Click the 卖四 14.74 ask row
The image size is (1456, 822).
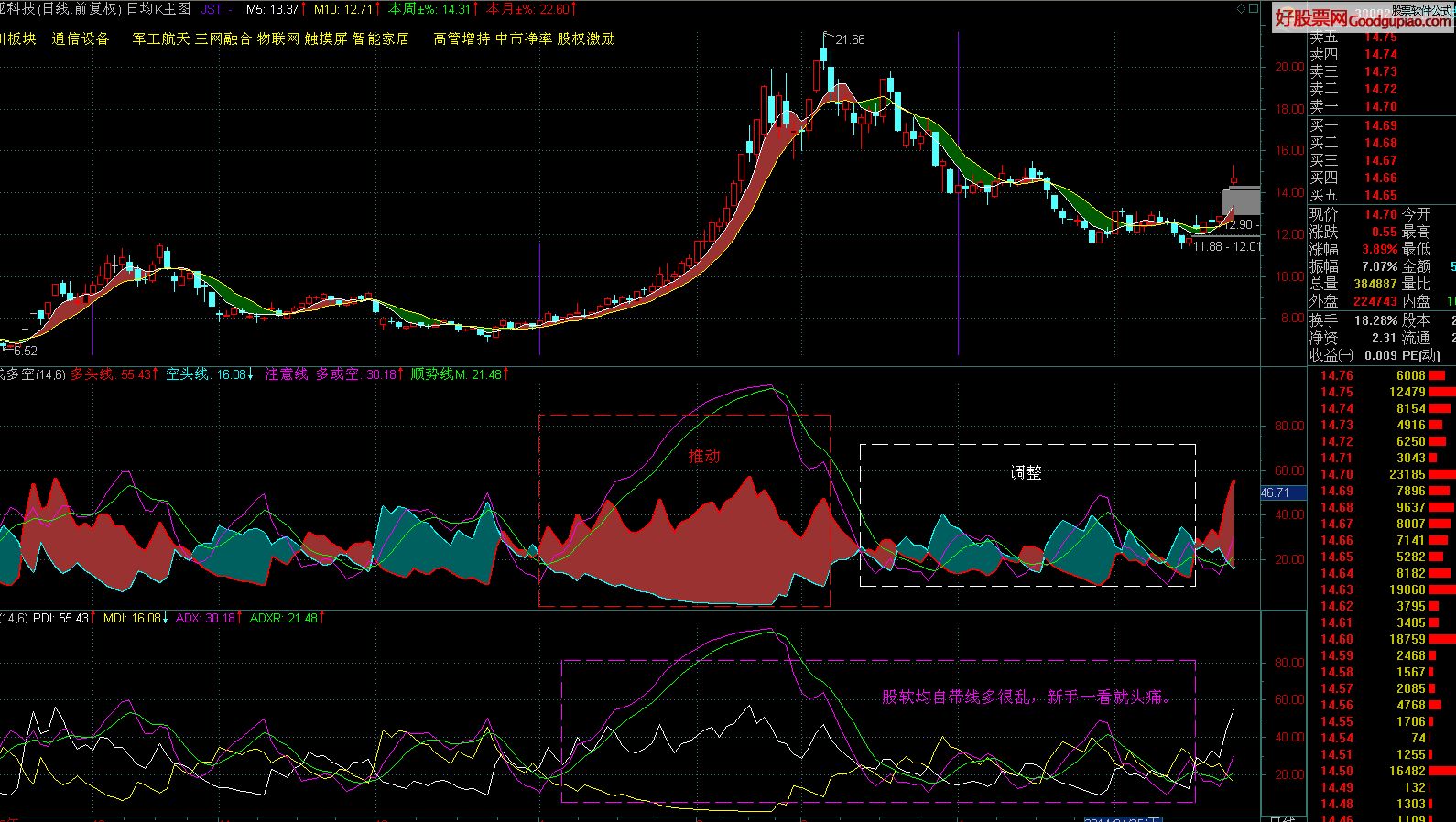1353,54
